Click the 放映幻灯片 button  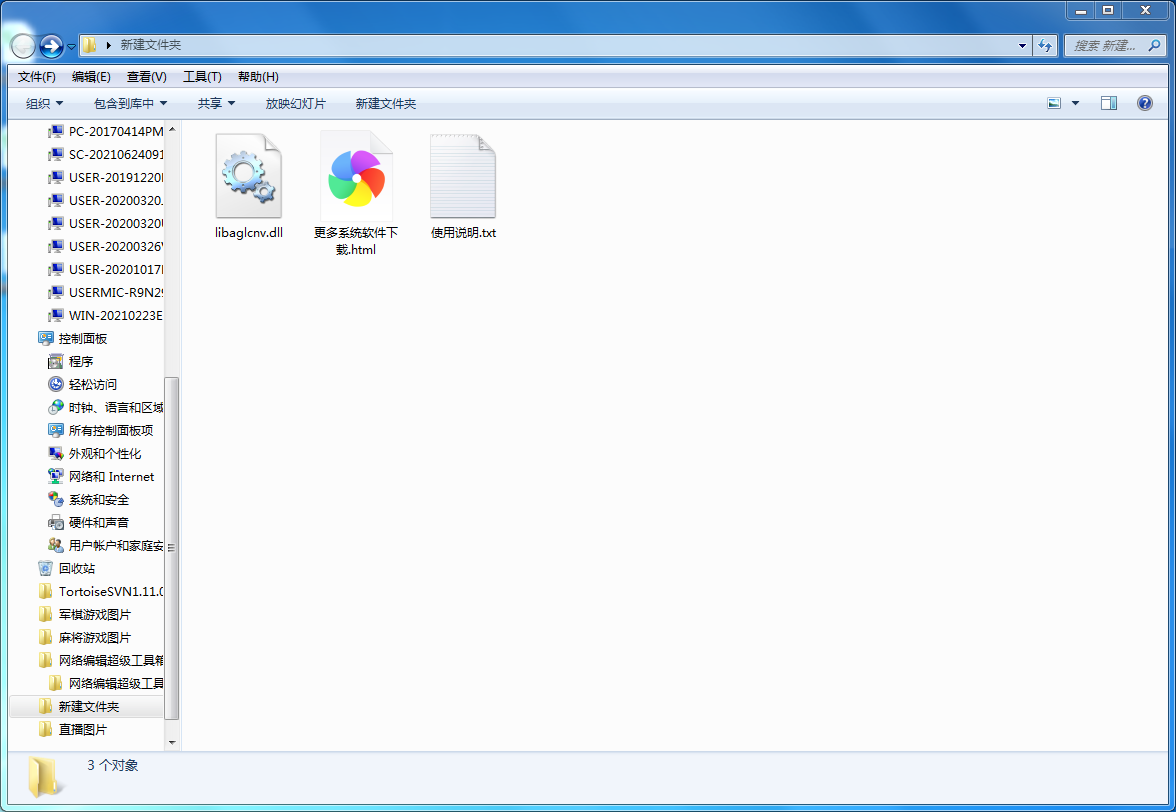click(x=296, y=103)
